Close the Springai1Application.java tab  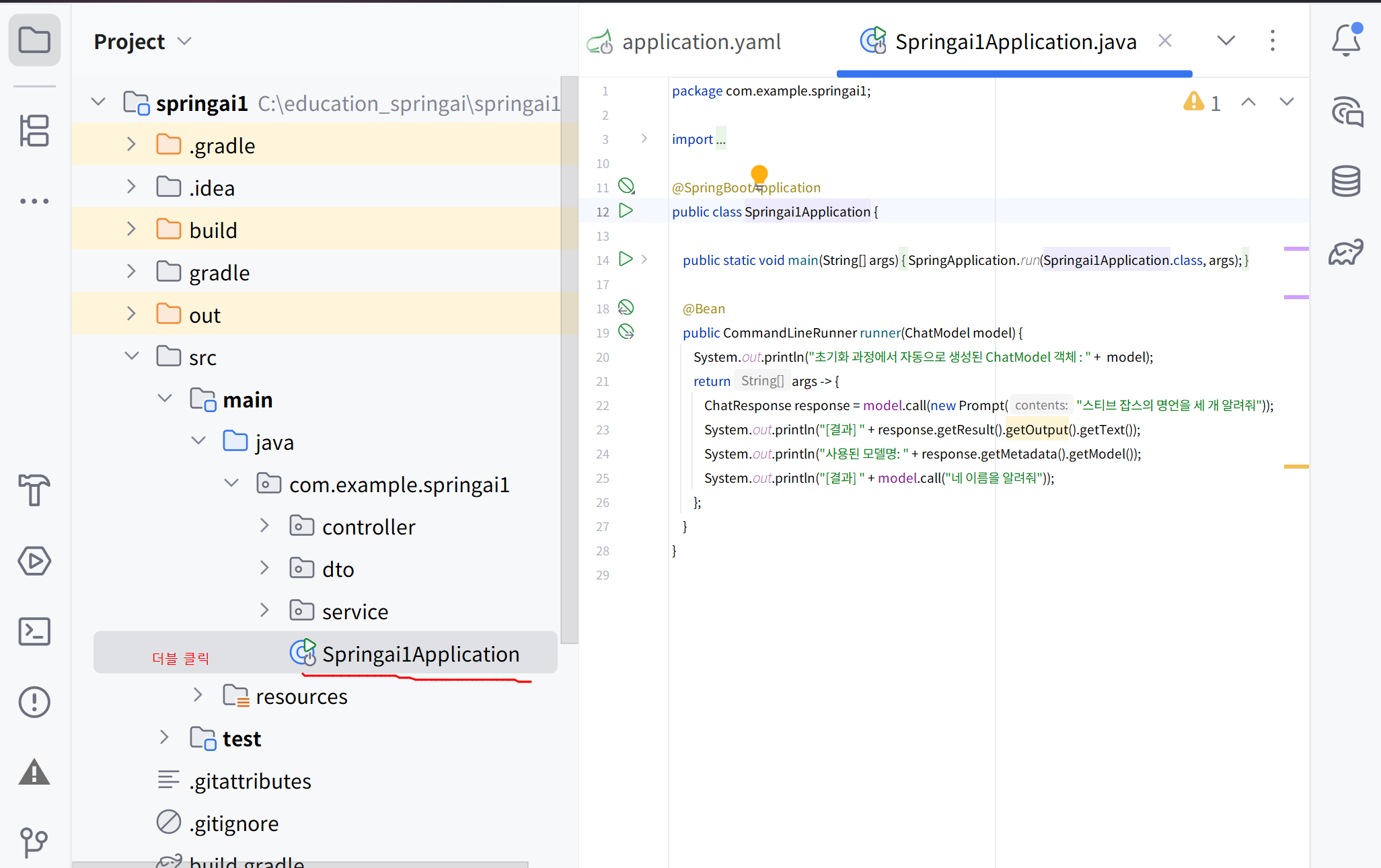pos(1165,41)
